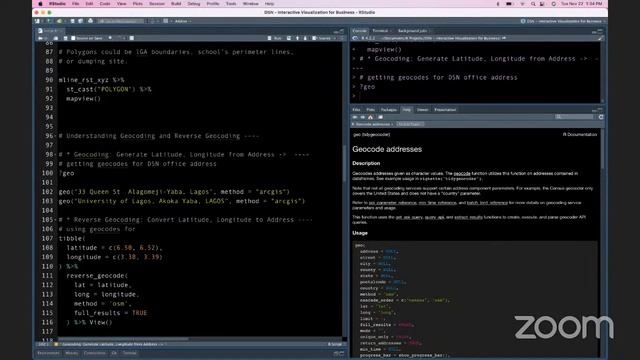Open the Geocode addresses topic dropdown

(x=372, y=124)
